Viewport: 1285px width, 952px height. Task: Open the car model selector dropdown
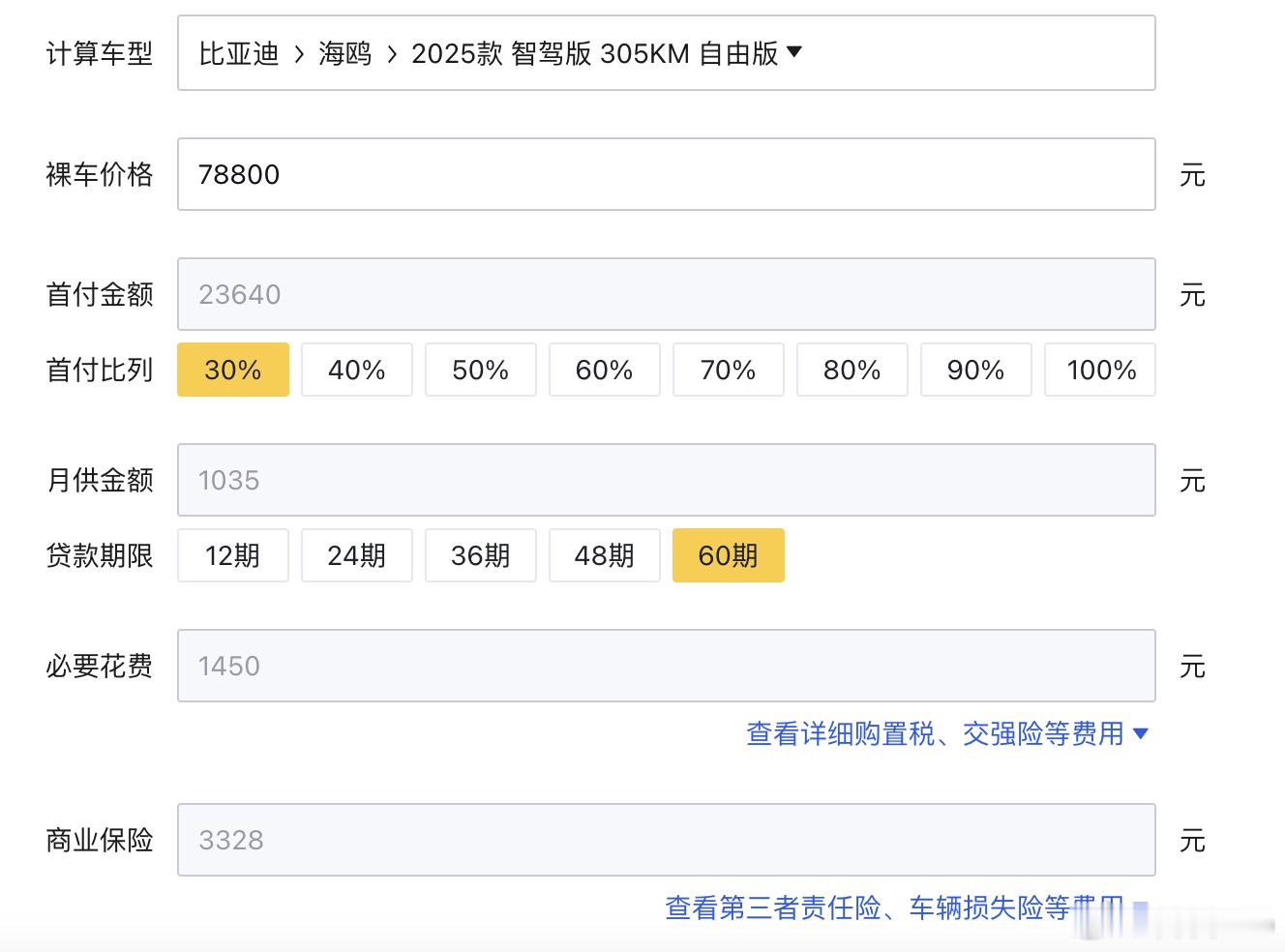click(x=666, y=53)
